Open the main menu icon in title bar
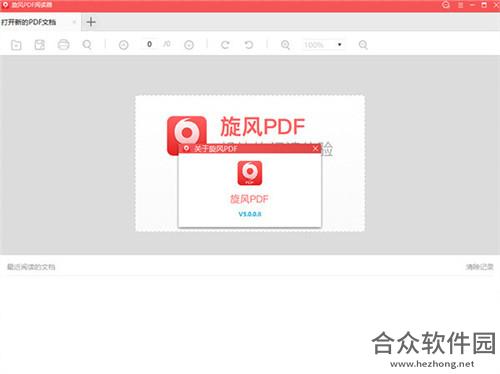Screen dimensions: 500x374 [x=460, y=5]
